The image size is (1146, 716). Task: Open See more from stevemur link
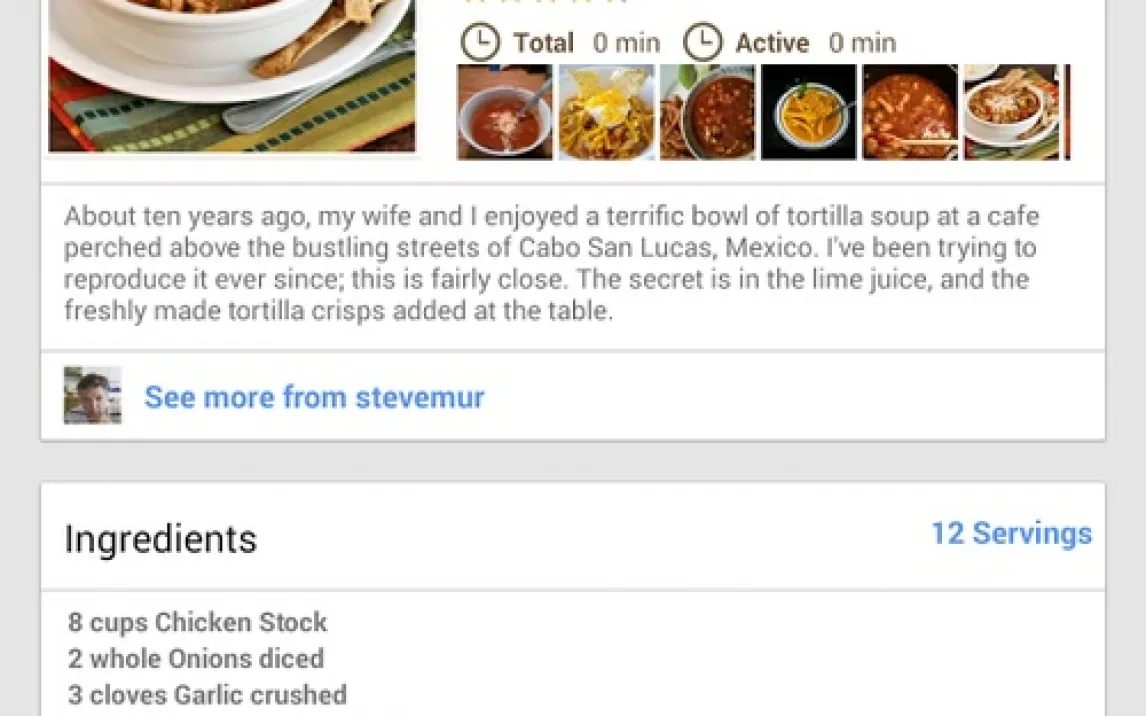pos(314,397)
